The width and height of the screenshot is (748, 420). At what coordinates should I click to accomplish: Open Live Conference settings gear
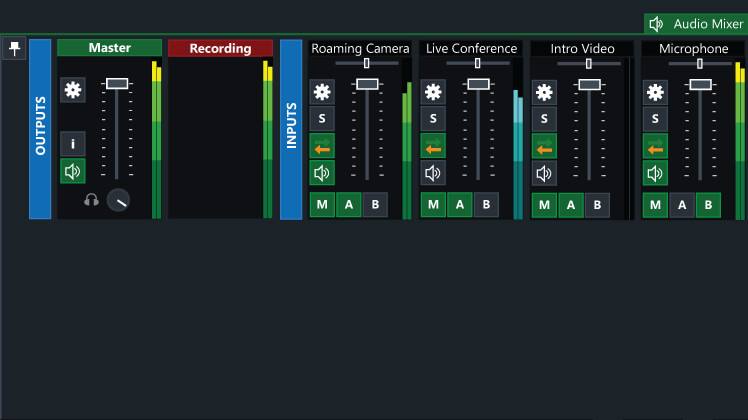(x=433, y=92)
